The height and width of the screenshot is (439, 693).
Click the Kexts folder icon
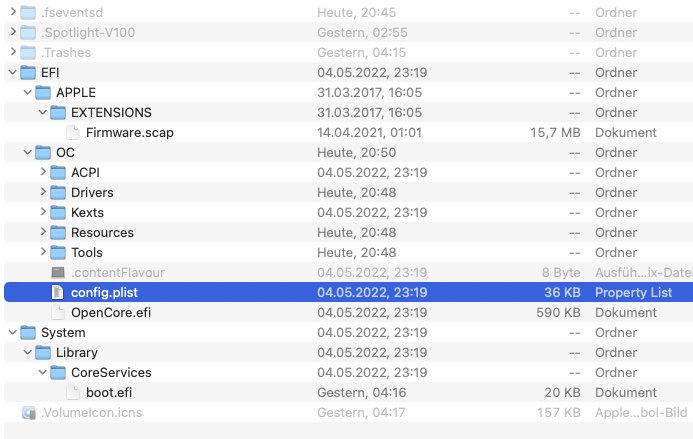tap(58, 212)
